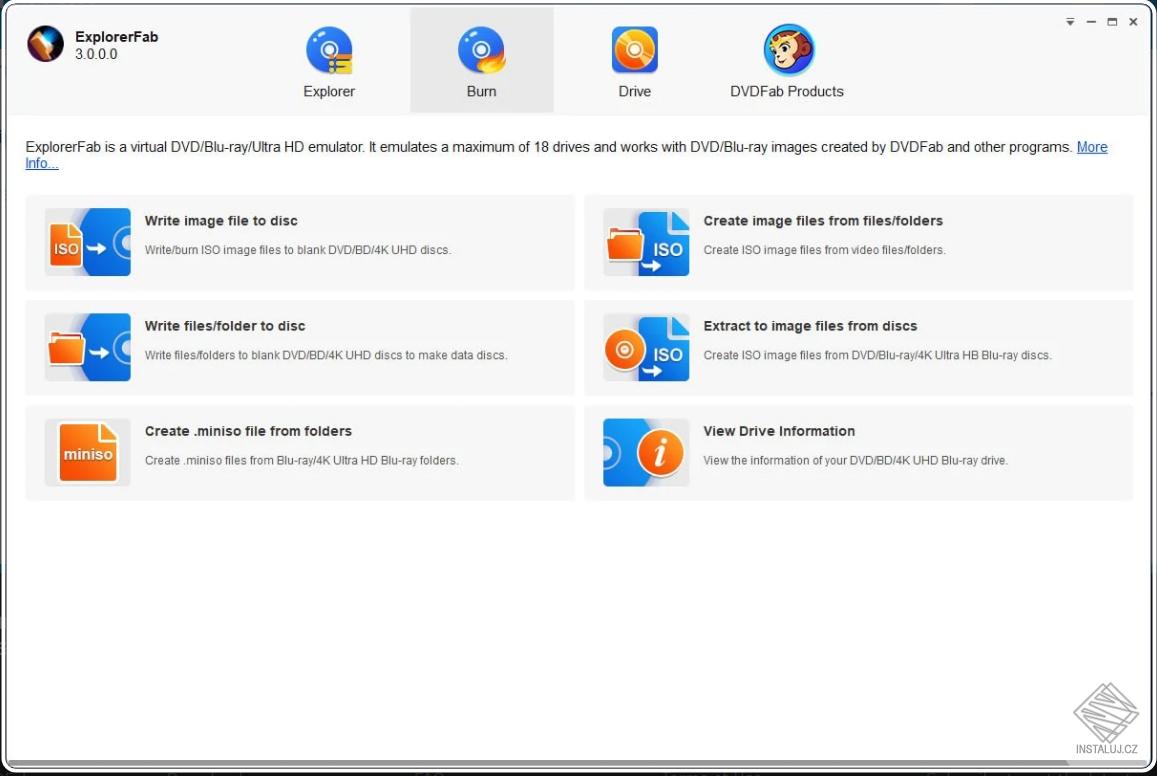Image resolution: width=1157 pixels, height=776 pixels.
Task: Follow the More Info link
Action: [1092, 147]
